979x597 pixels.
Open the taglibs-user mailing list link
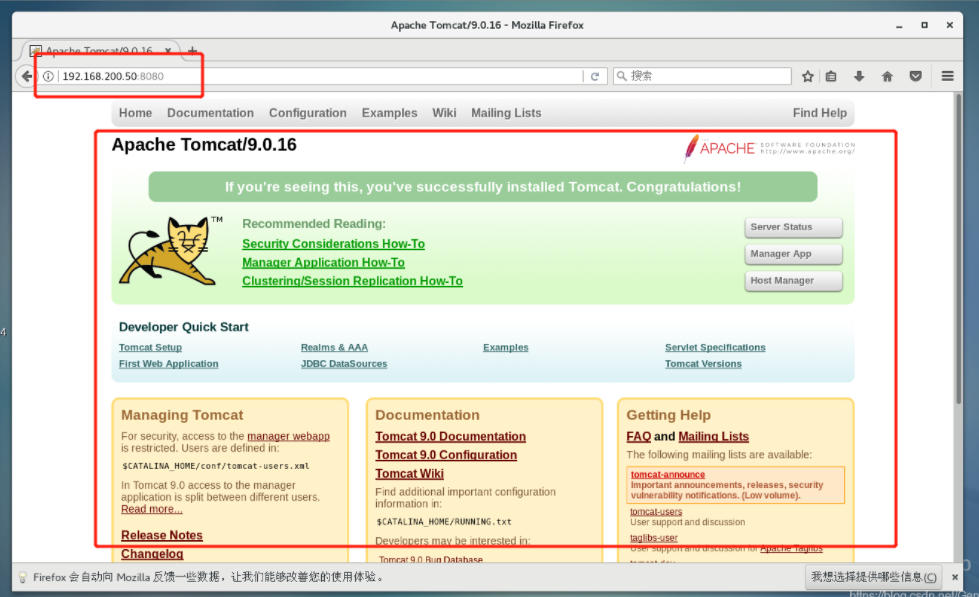(654, 538)
